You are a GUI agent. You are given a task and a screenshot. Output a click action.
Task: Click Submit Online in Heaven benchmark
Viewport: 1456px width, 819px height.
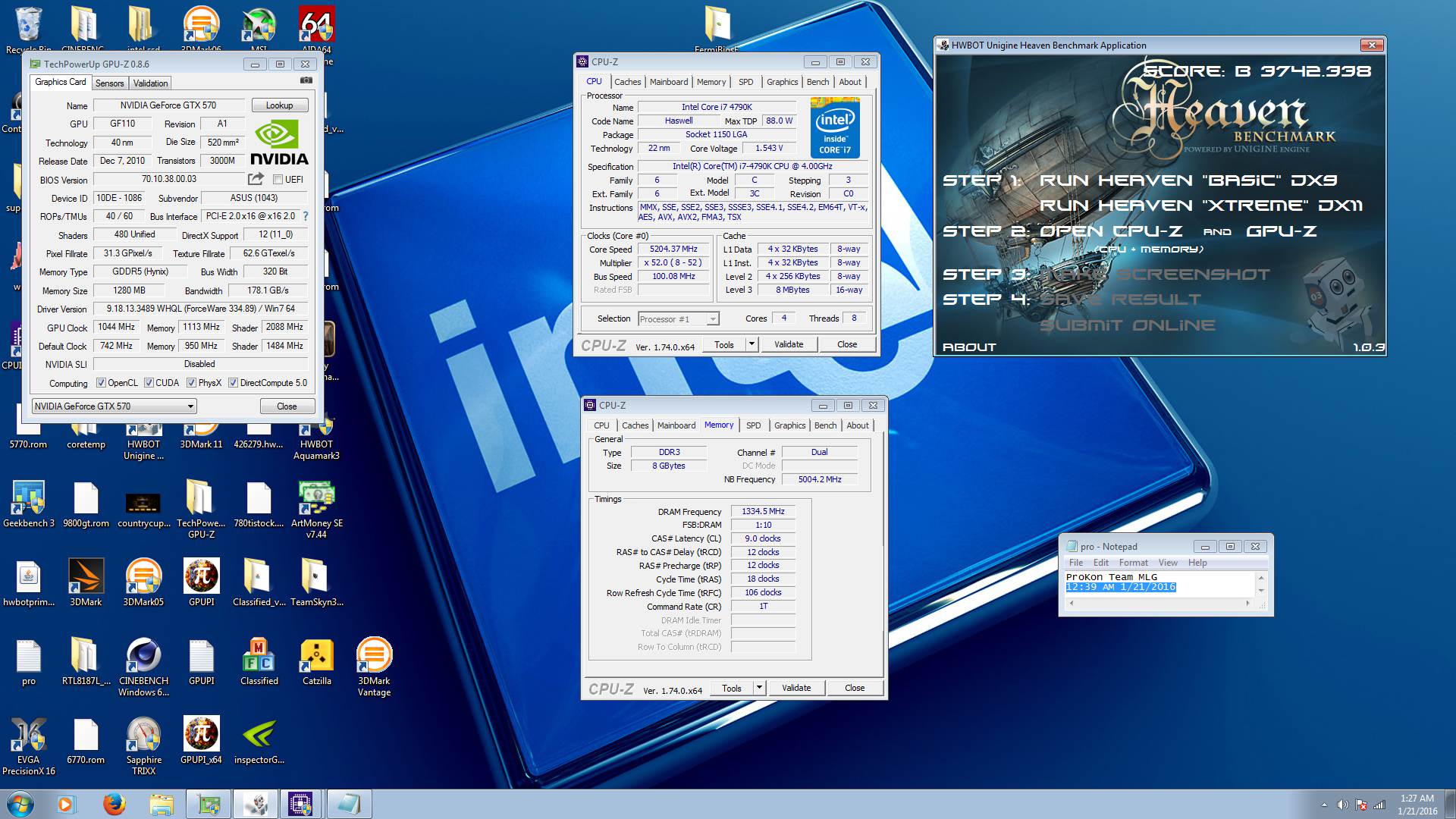point(1127,325)
